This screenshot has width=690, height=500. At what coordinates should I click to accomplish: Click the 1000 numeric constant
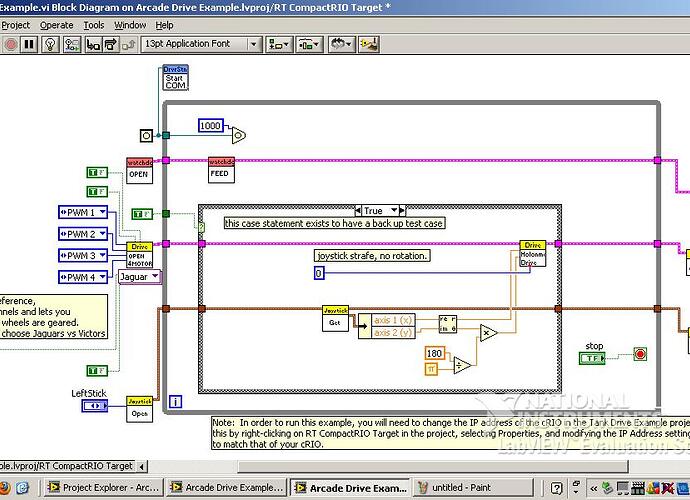point(211,126)
